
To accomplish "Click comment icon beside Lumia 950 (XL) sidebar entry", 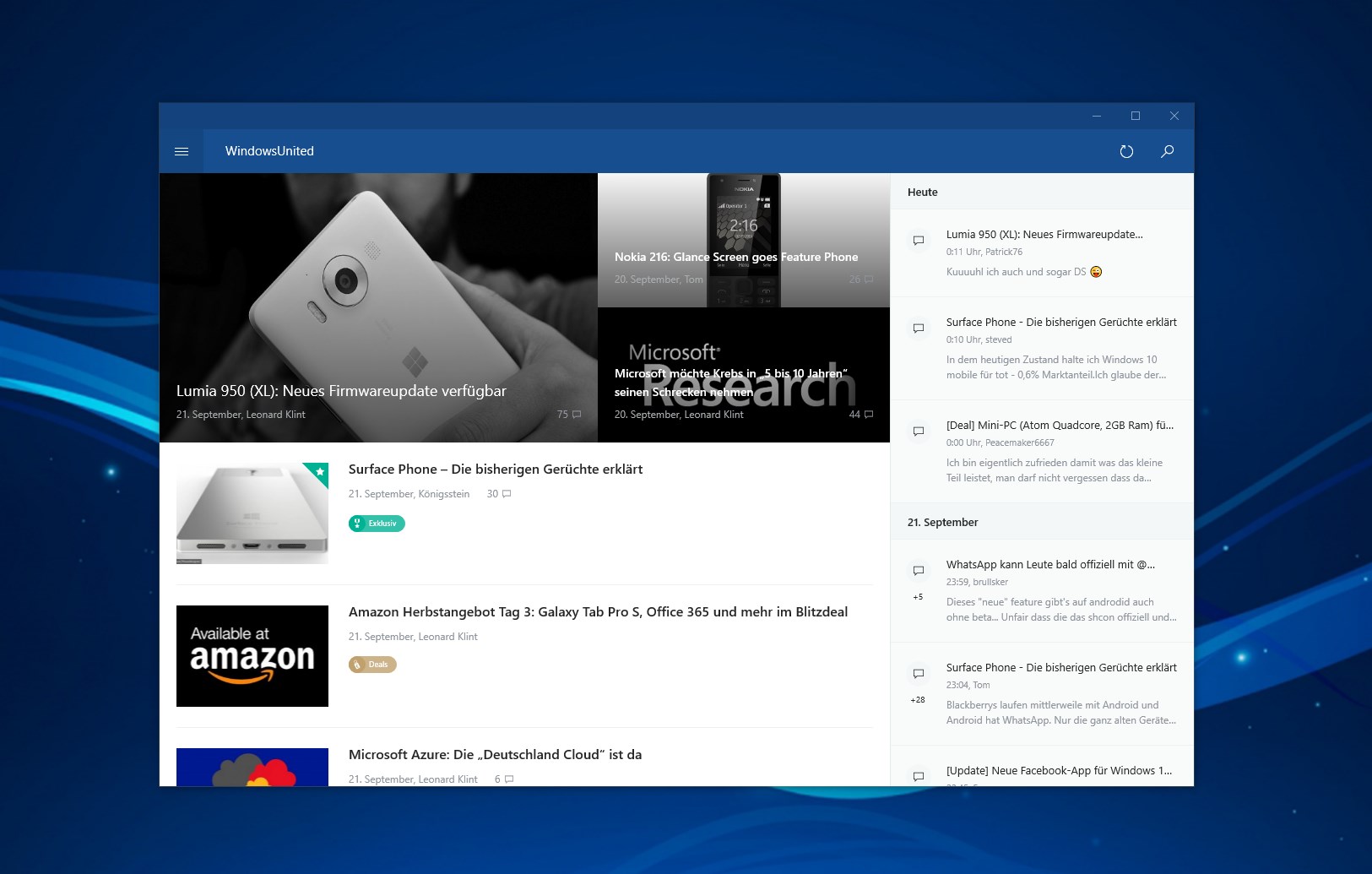I will [x=919, y=241].
